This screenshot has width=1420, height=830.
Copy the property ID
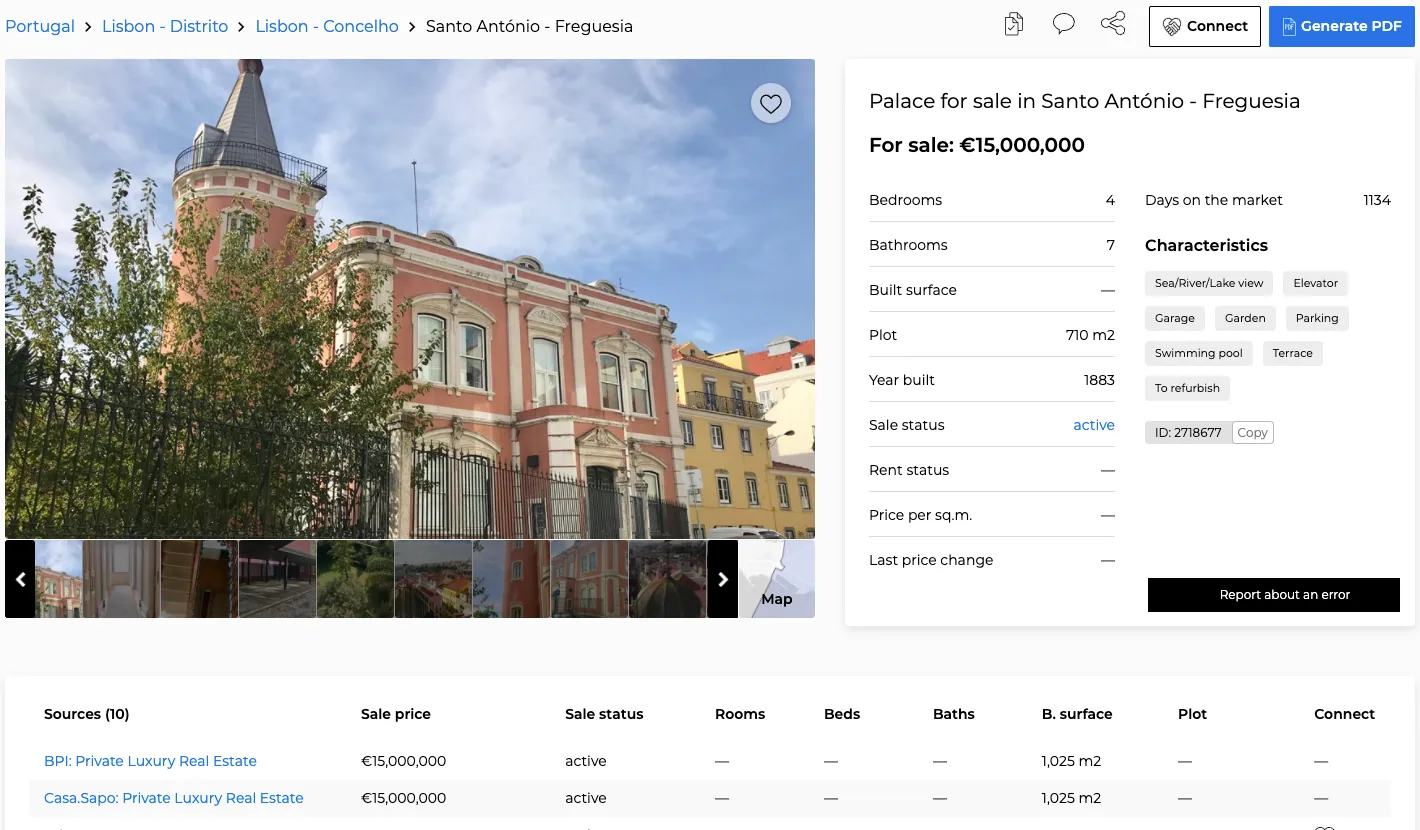(1252, 432)
